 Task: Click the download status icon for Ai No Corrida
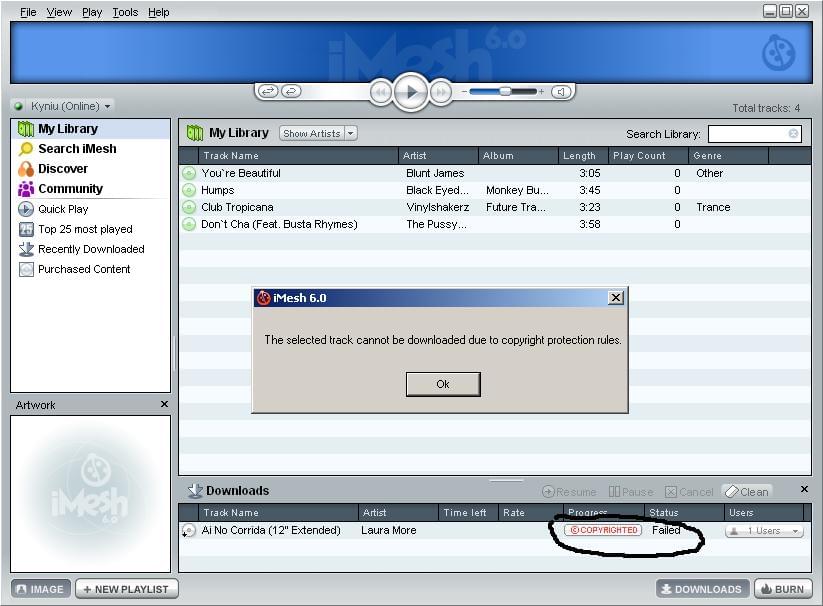point(188,531)
